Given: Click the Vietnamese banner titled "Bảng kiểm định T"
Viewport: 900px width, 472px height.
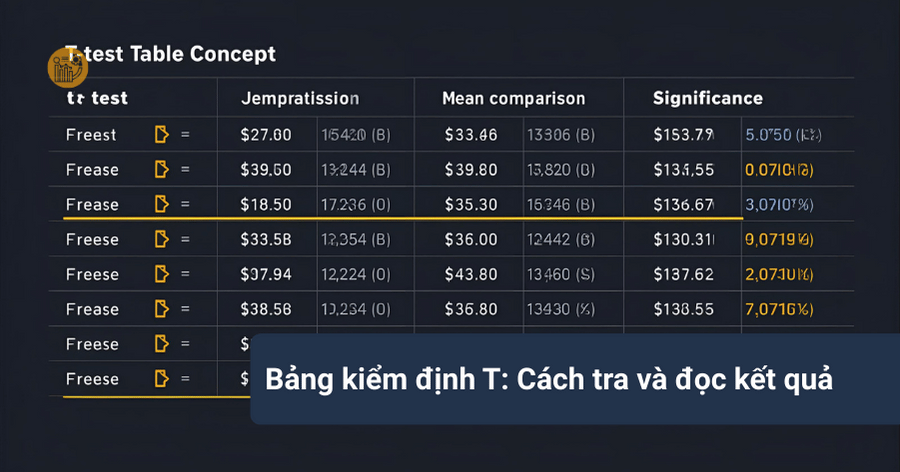Looking at the screenshot, I should (x=548, y=381).
